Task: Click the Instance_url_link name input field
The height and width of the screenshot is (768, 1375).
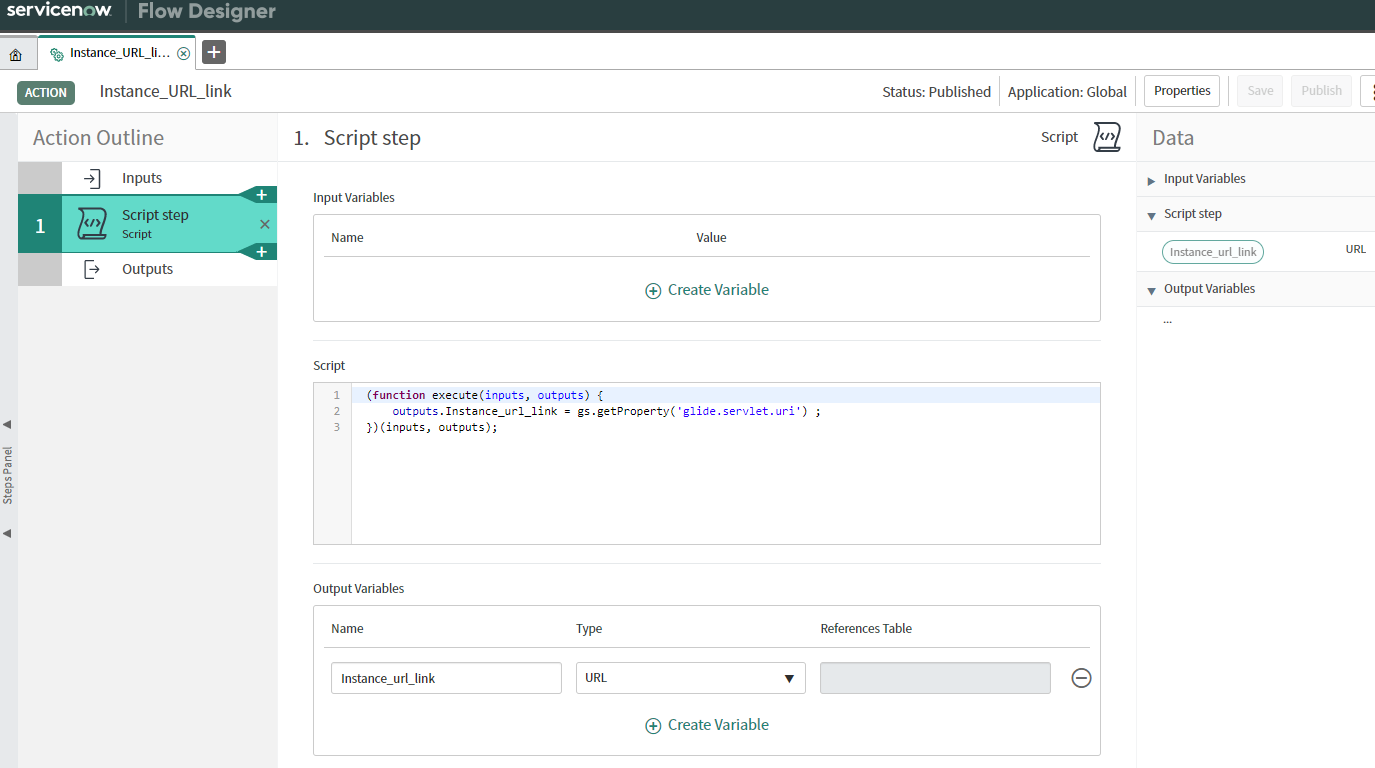Action: point(446,678)
